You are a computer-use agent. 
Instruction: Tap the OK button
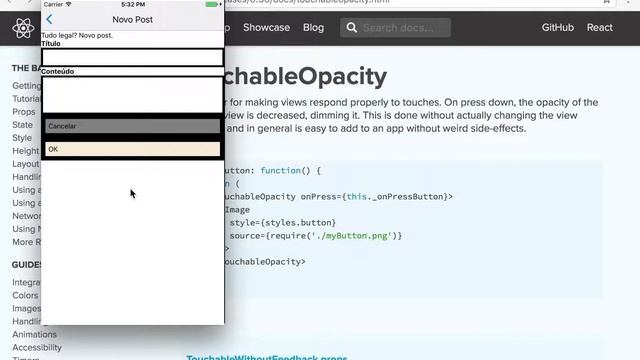[133, 149]
